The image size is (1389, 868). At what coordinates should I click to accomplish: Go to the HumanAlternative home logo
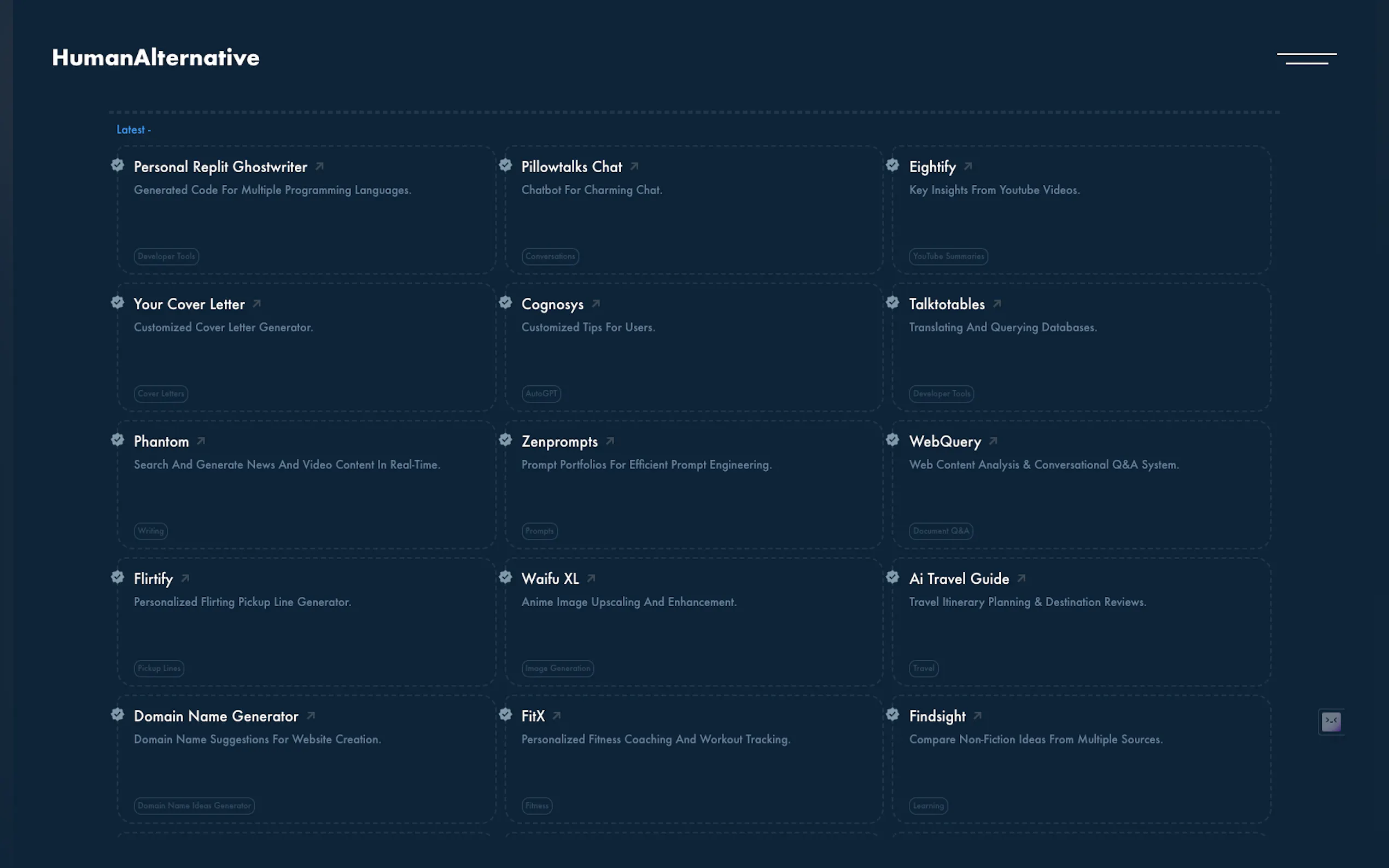click(x=156, y=57)
